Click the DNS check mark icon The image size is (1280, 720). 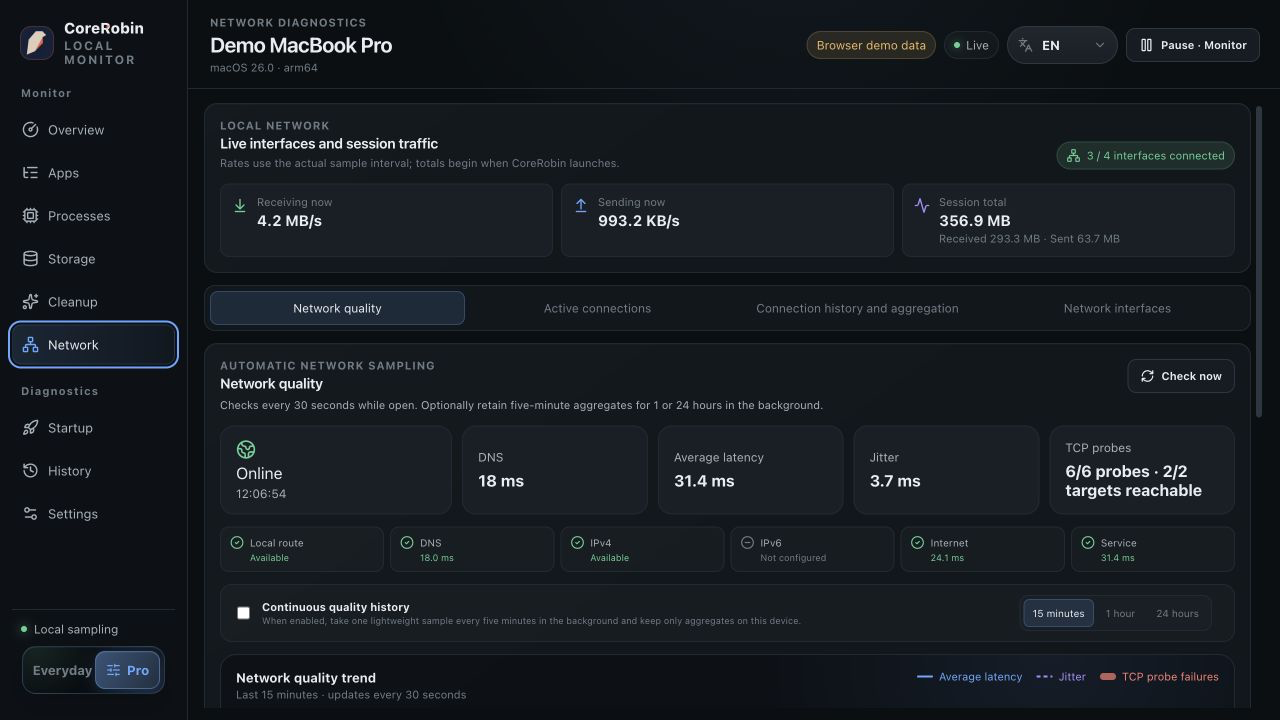coord(407,543)
